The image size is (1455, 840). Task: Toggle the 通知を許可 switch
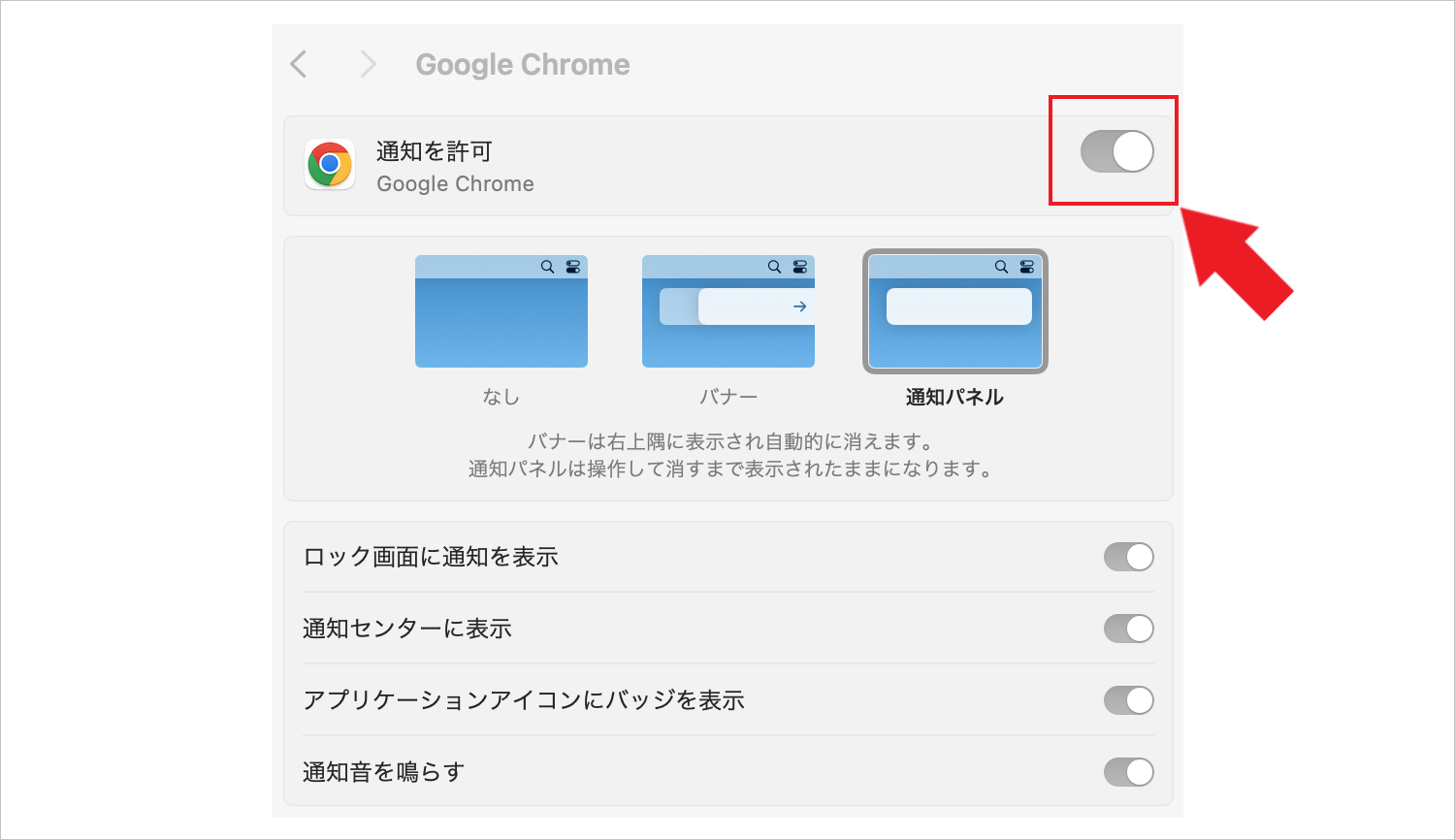coord(1116,151)
